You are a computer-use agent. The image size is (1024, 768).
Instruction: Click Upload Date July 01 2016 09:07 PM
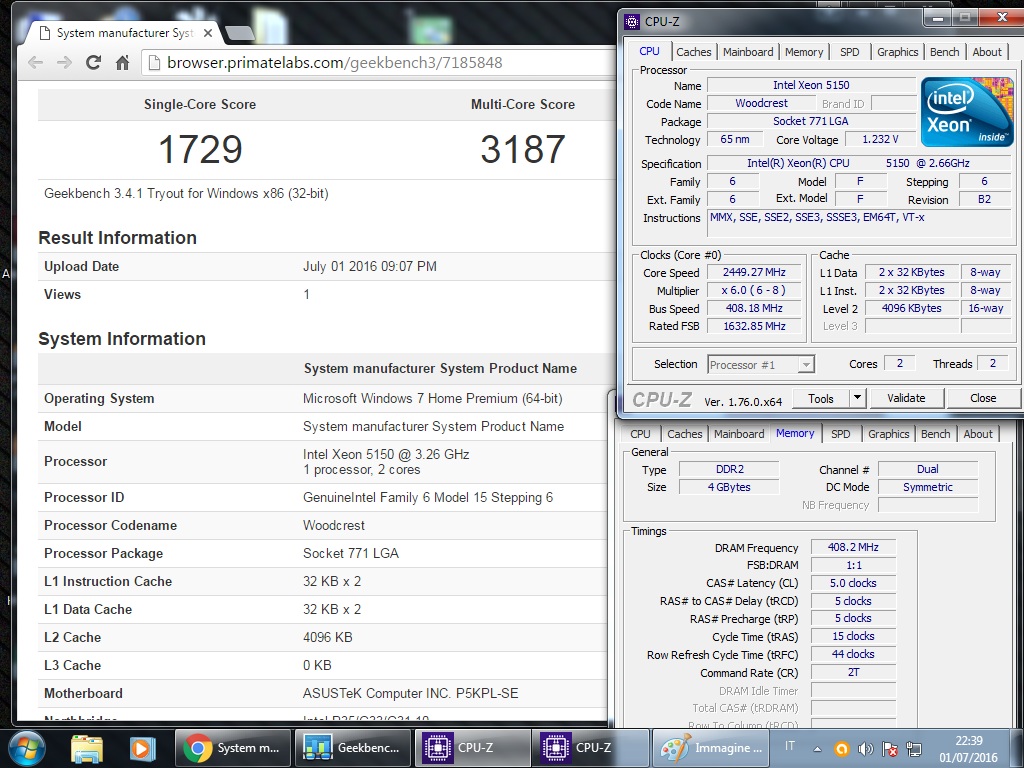click(x=370, y=266)
